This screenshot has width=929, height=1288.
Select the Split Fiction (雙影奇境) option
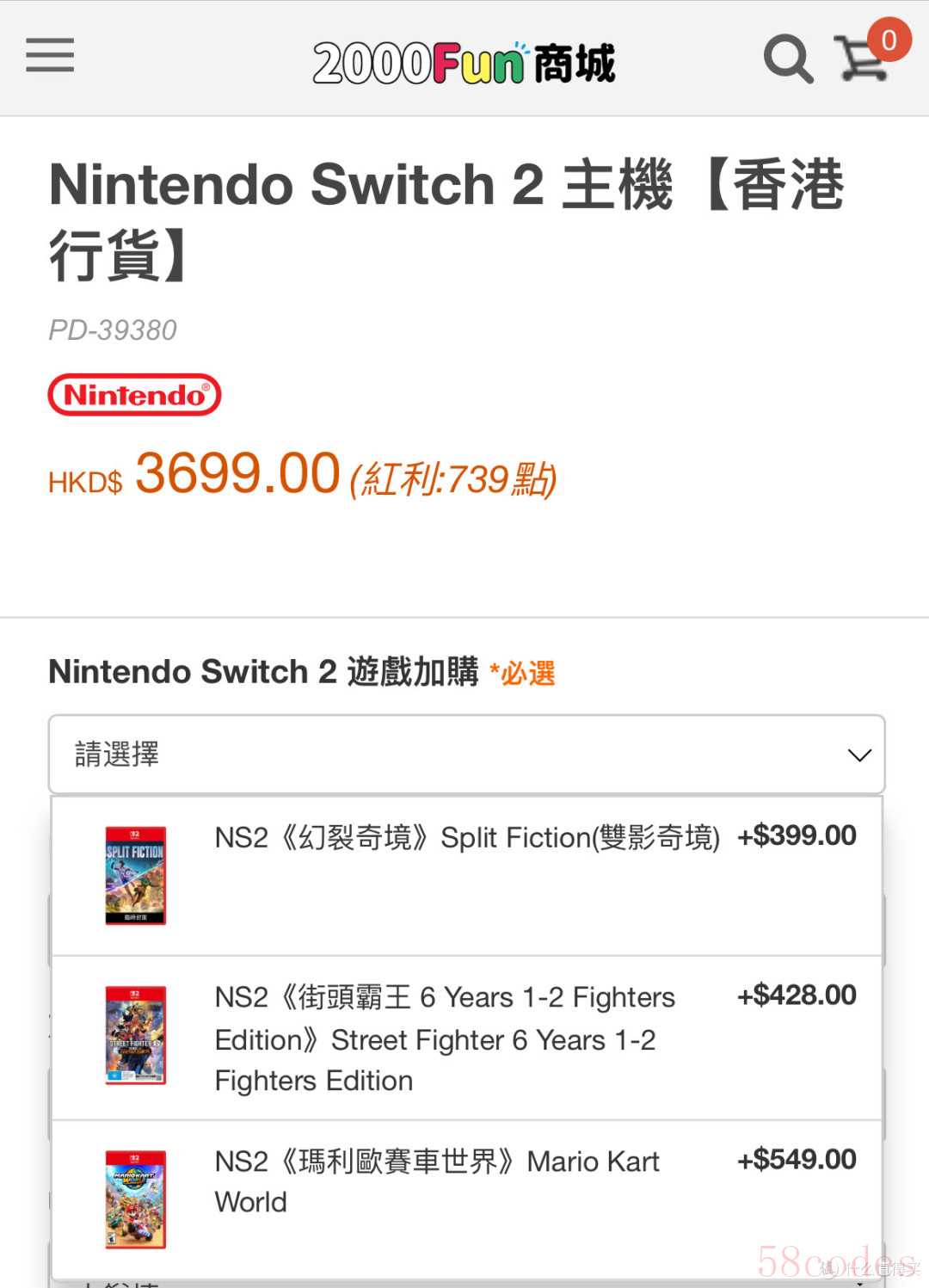(466, 838)
